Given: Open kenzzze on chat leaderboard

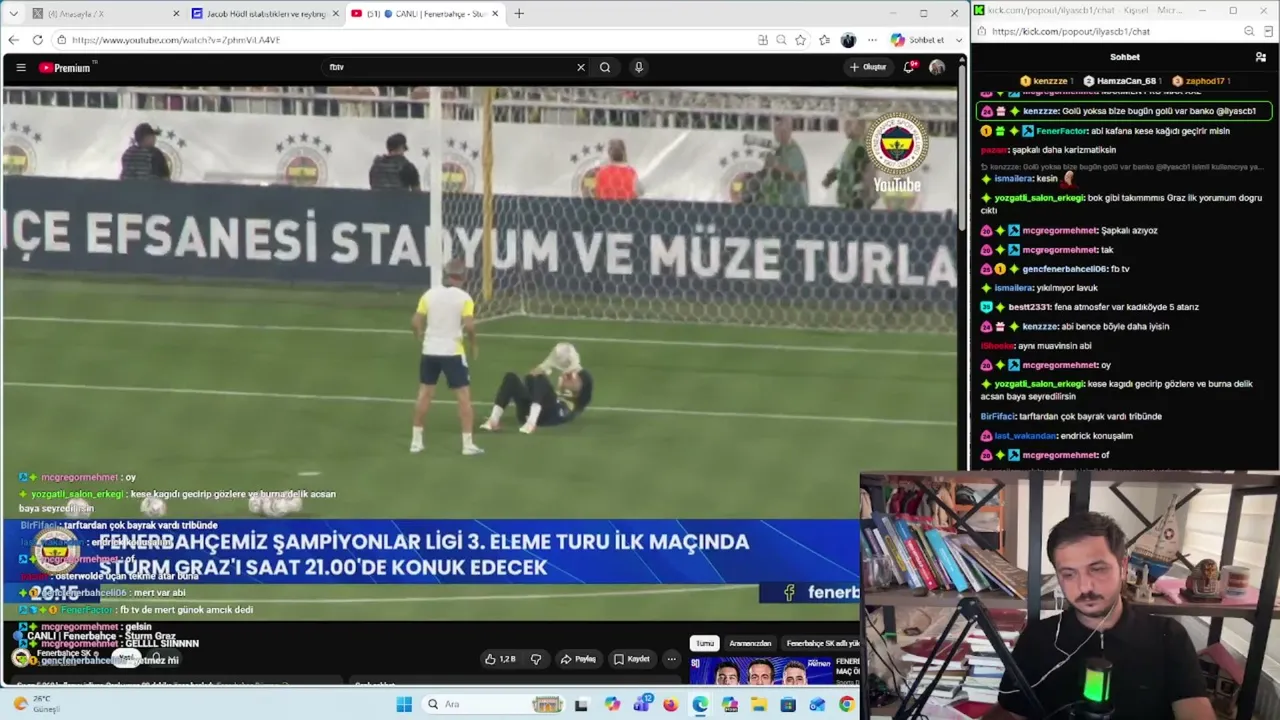Looking at the screenshot, I should [1046, 81].
